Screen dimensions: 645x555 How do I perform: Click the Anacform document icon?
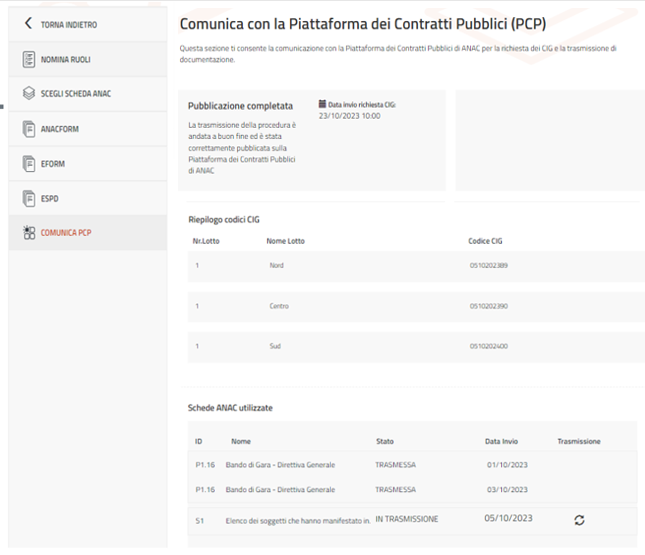tap(28, 129)
